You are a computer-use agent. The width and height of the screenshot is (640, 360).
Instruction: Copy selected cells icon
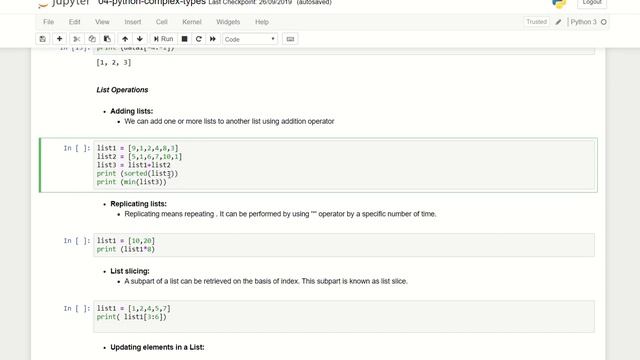pyautogui.click(x=92, y=39)
